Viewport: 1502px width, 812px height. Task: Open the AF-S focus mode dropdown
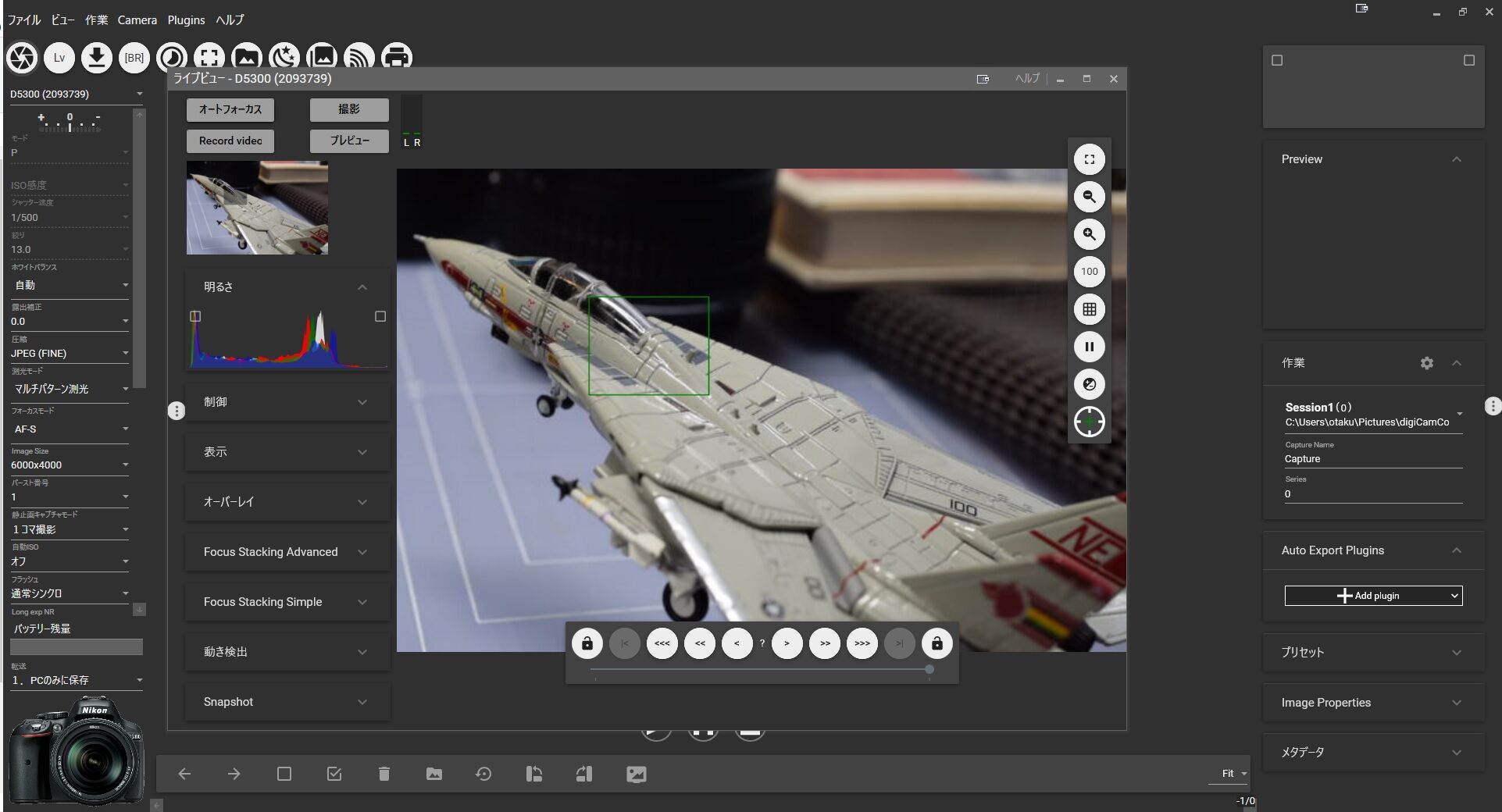point(70,429)
